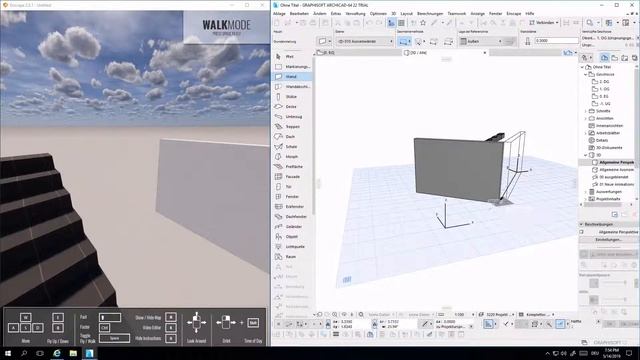Select the Wand wall tool
The height and width of the screenshot is (360, 640).
pyautogui.click(x=292, y=76)
